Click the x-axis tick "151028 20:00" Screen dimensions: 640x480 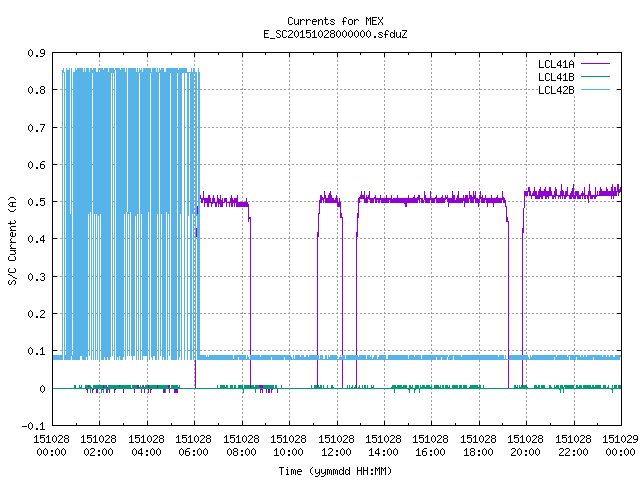tap(525, 445)
